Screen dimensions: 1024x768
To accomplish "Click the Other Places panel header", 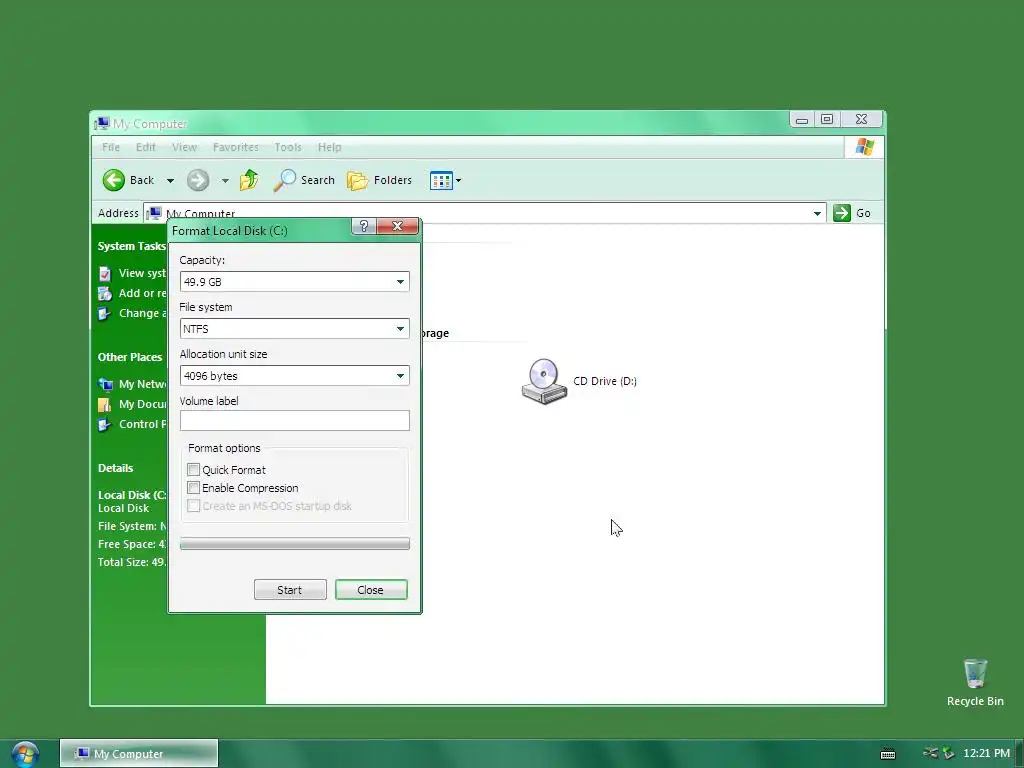I will point(130,357).
